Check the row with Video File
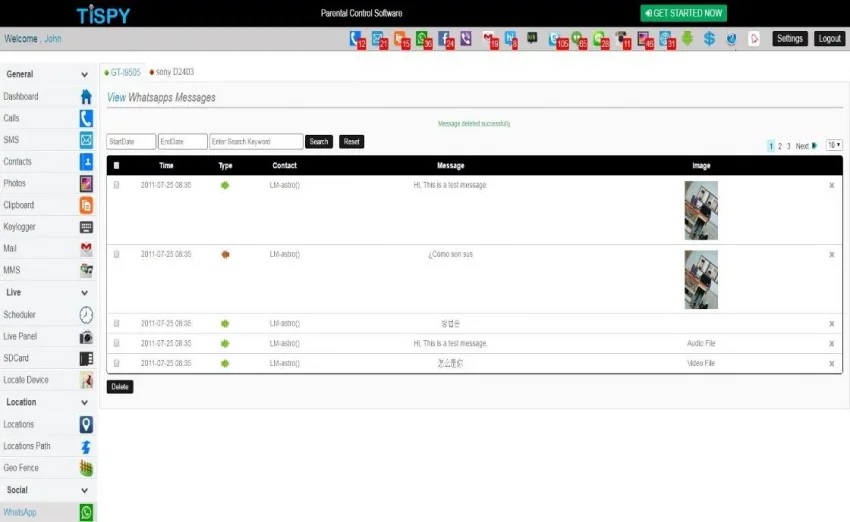Viewport: 850px width, 522px height. (117, 363)
